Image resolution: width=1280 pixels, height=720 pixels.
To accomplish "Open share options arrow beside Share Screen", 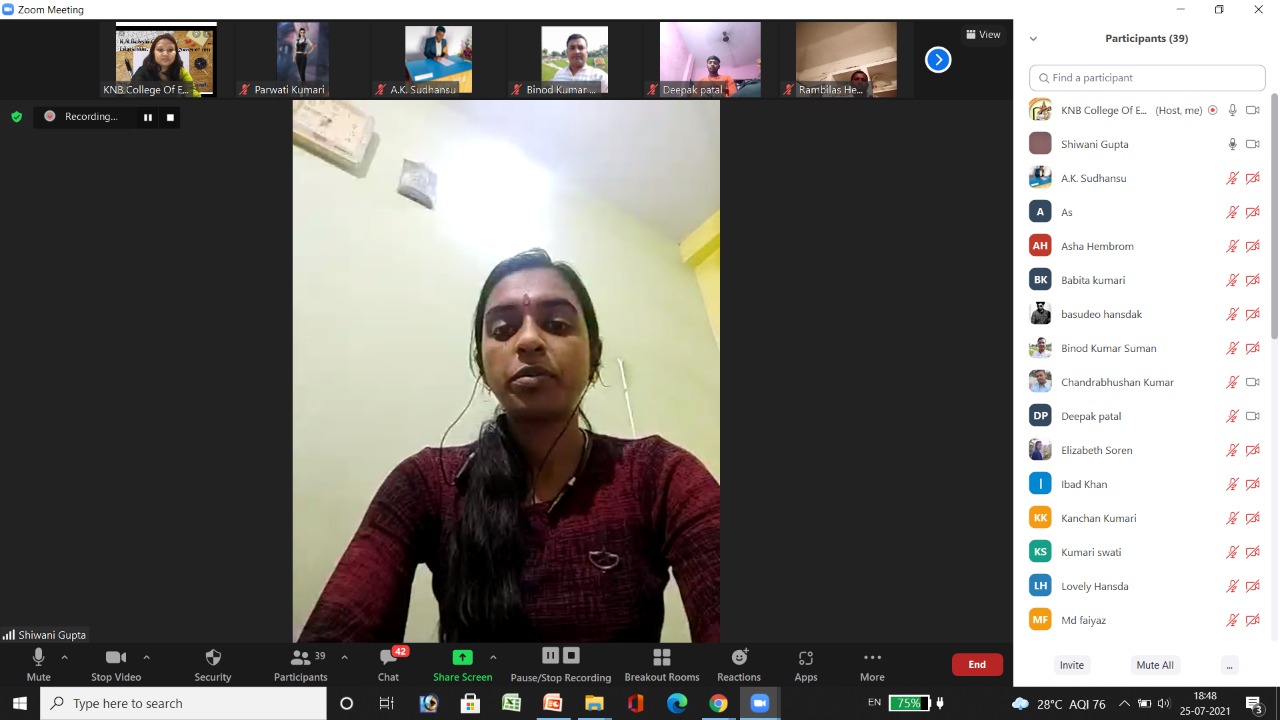I will [x=493, y=657].
